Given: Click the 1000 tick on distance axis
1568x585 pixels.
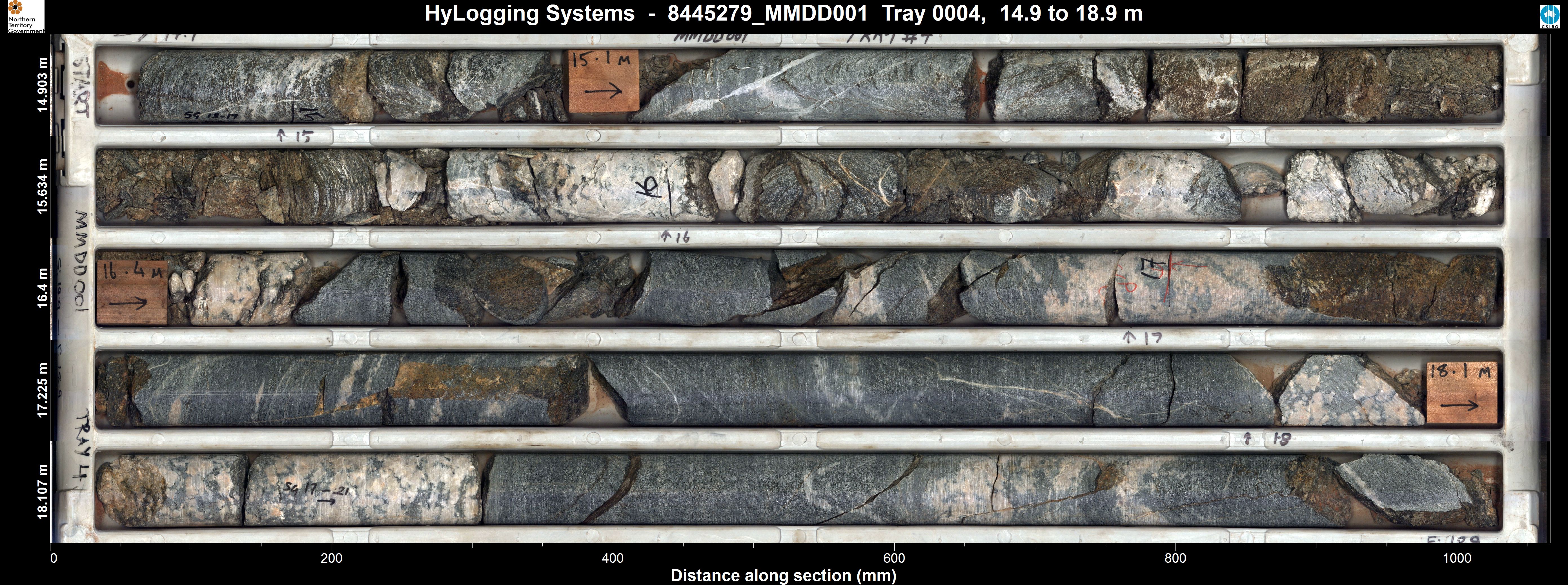Looking at the screenshot, I should 1457,558.
